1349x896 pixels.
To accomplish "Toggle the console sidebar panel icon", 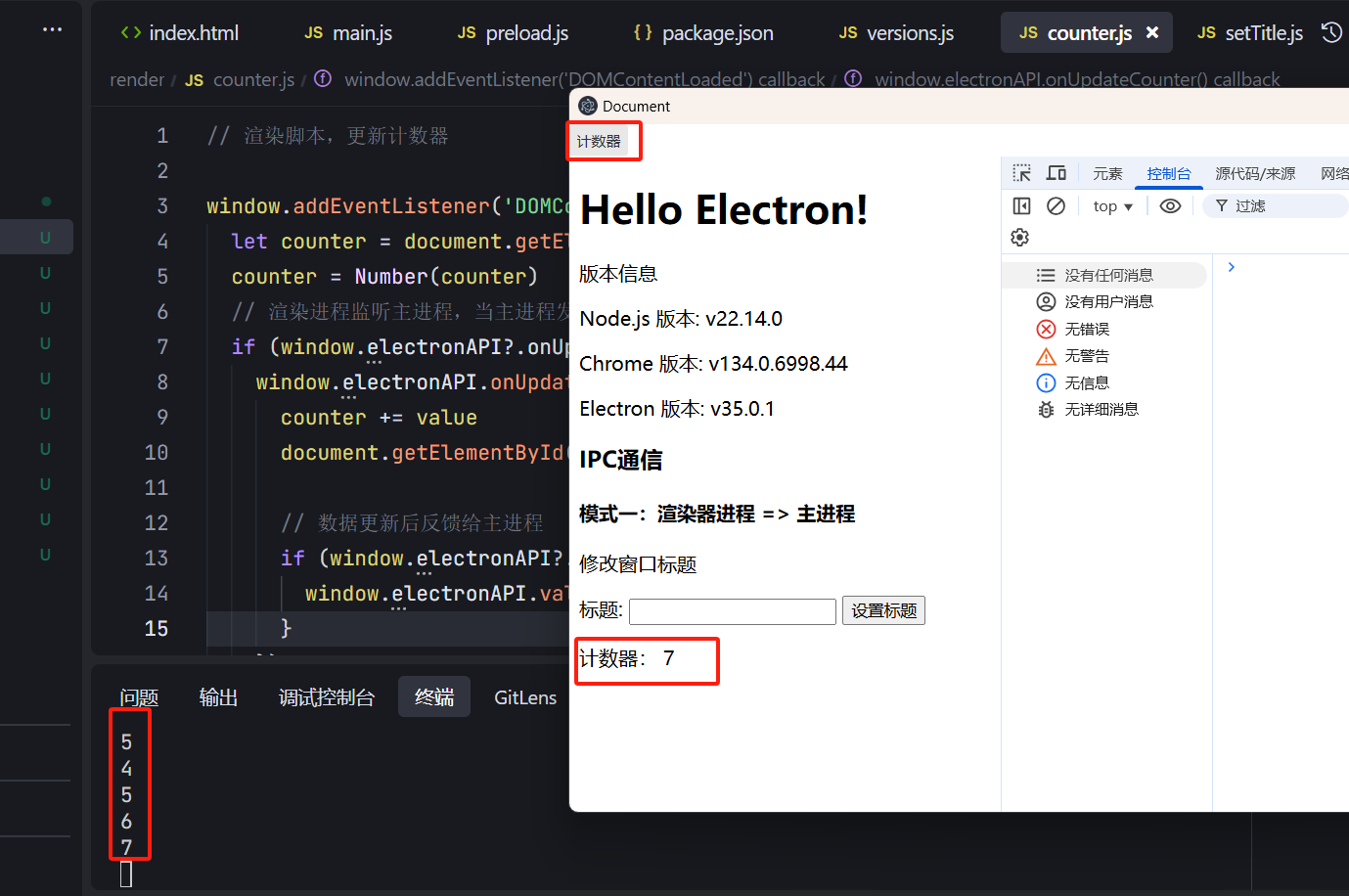I will click(1021, 205).
